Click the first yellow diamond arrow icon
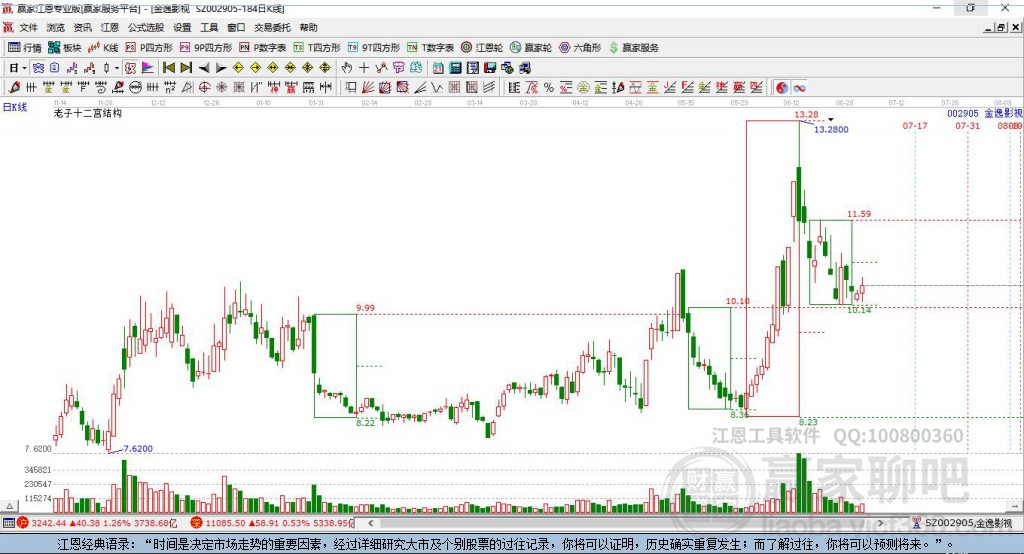Image resolution: width=1024 pixels, height=554 pixels. [238, 68]
